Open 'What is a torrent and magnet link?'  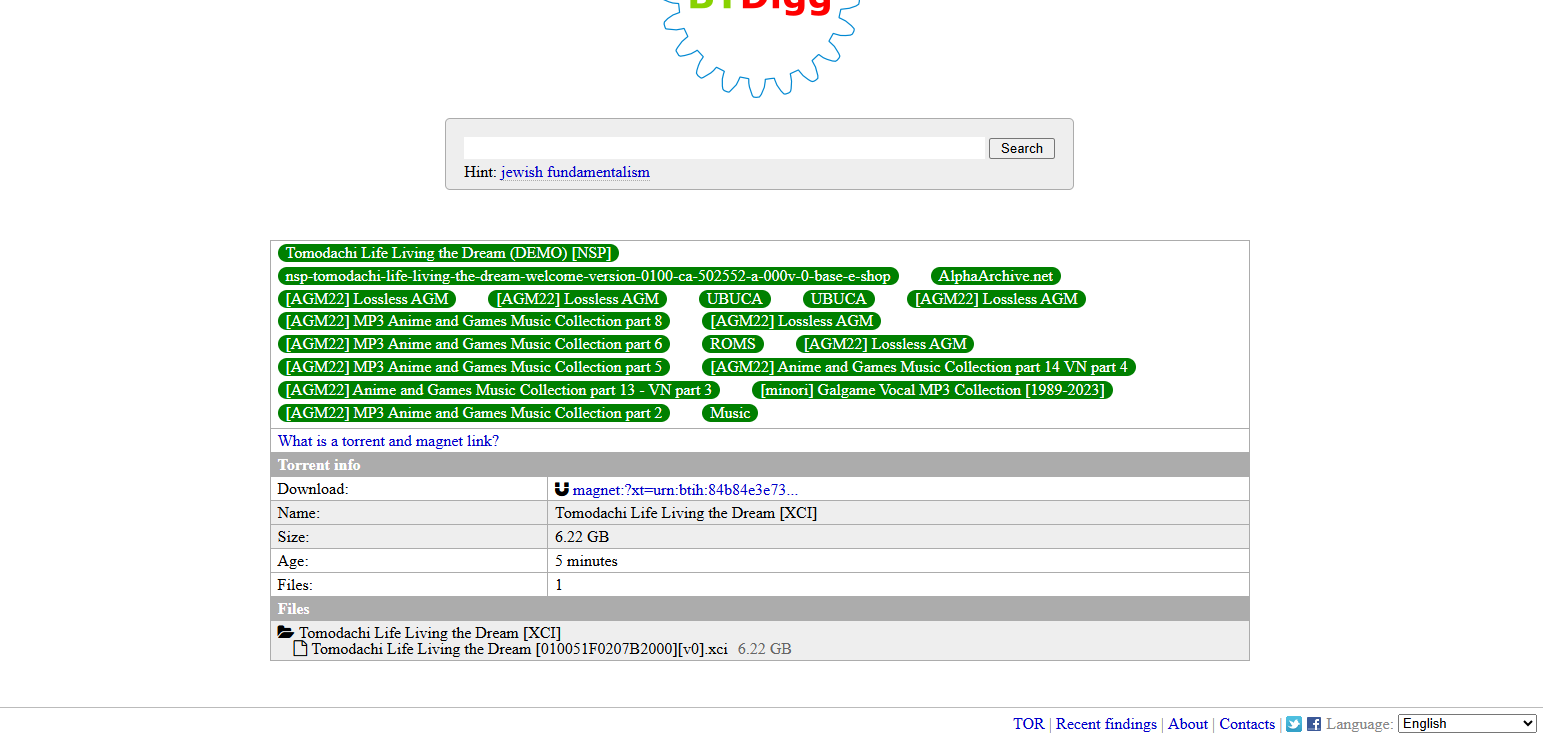click(388, 441)
